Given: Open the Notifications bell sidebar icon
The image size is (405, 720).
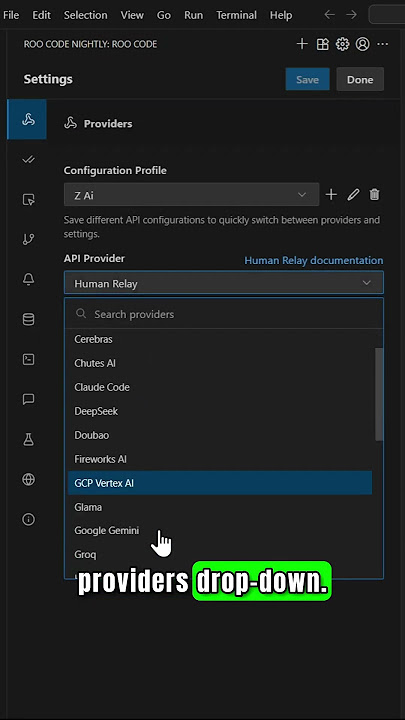Looking at the screenshot, I should click(28, 279).
